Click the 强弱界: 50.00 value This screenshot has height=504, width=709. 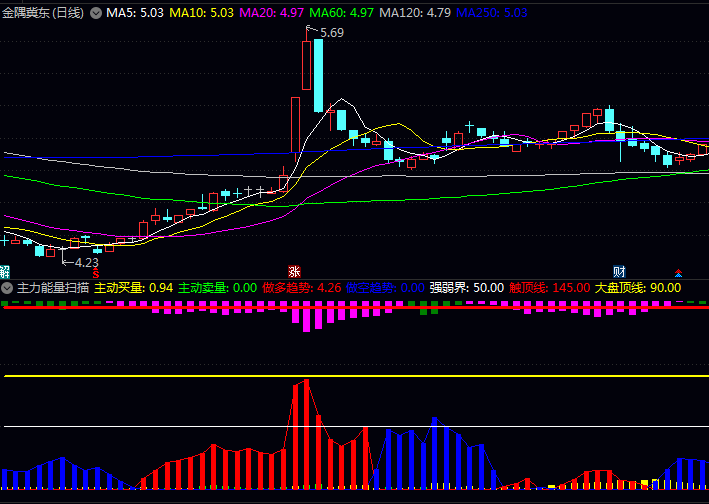(467, 287)
